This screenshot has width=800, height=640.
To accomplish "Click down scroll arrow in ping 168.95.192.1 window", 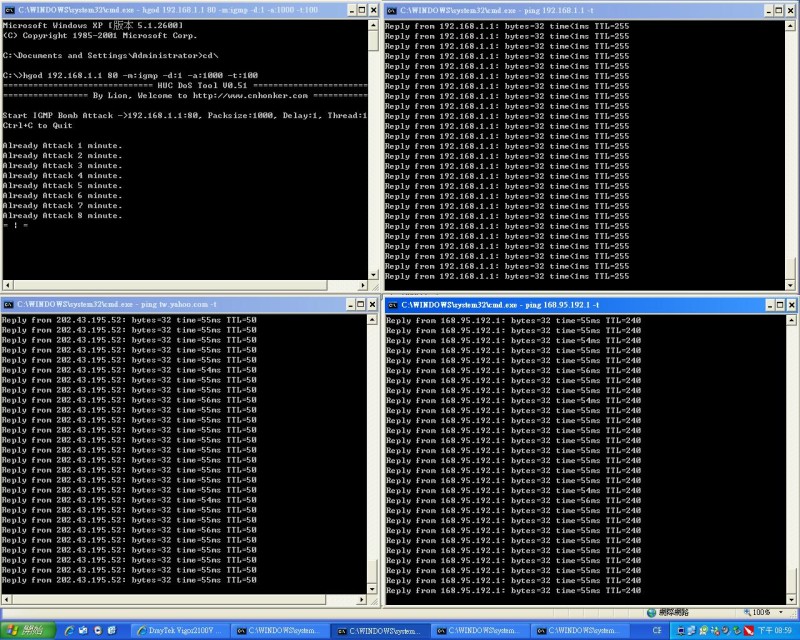I will [x=791, y=600].
